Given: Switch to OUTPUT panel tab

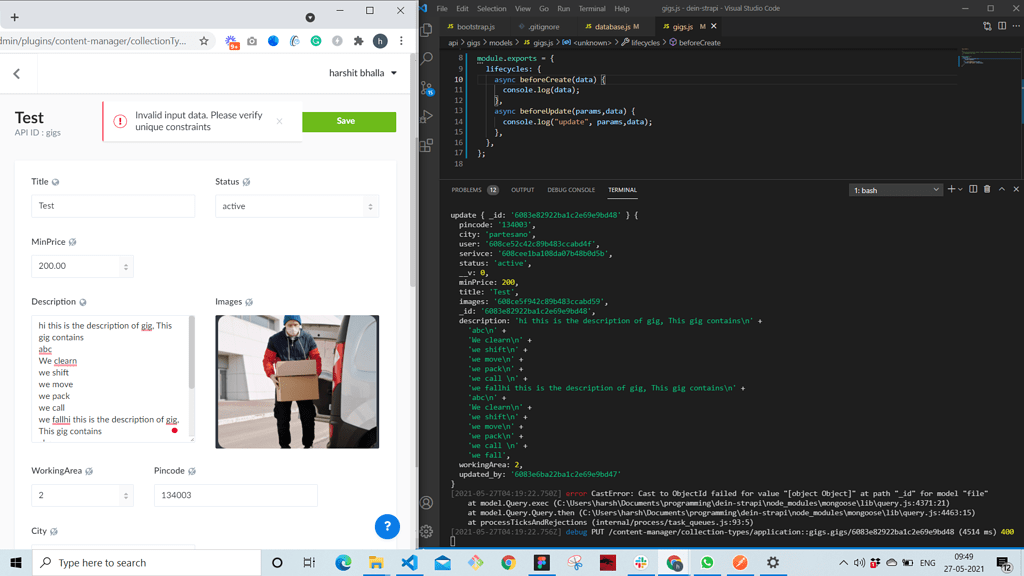Looking at the screenshot, I should pos(522,190).
